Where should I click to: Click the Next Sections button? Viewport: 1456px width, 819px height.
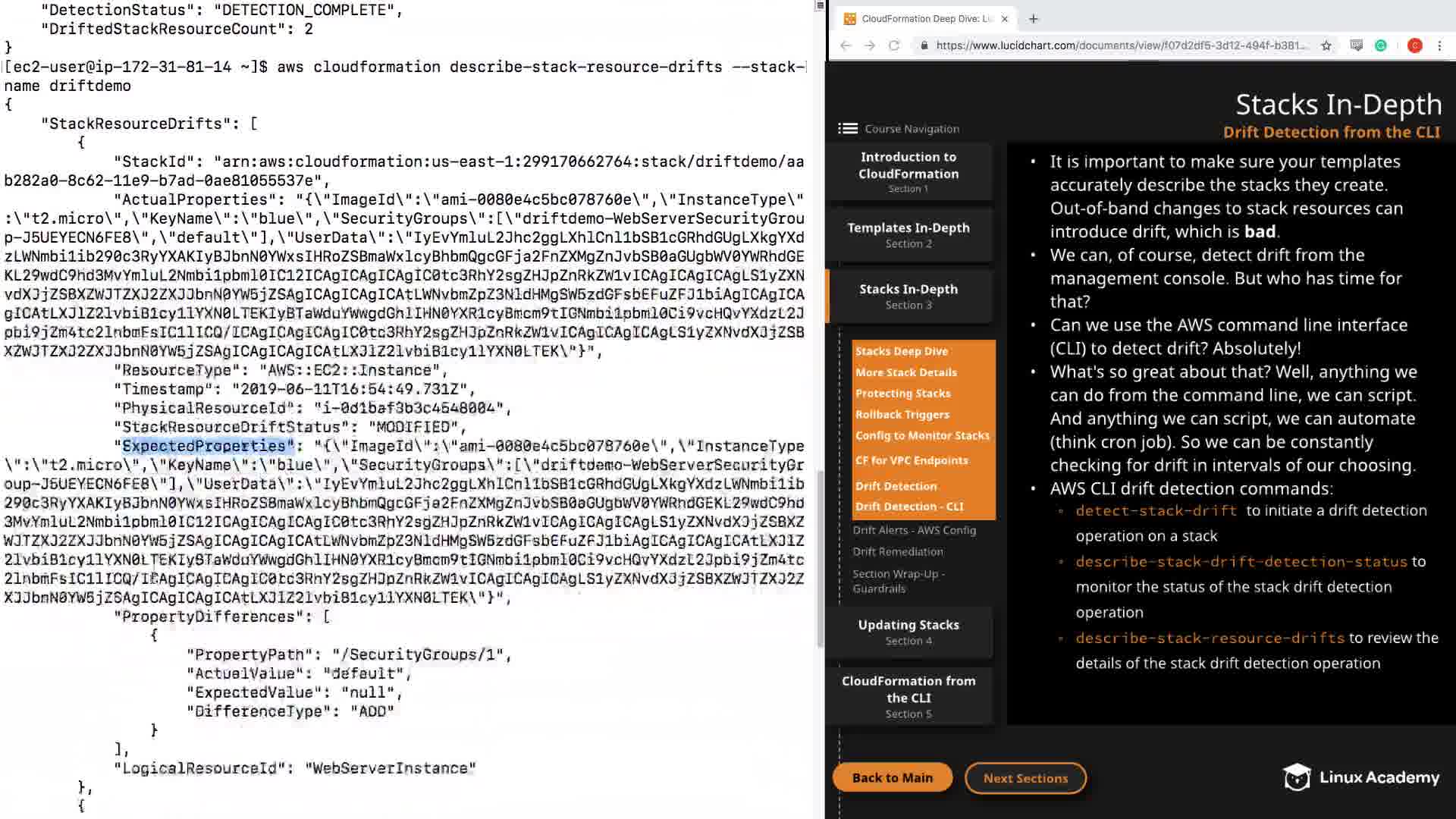[1025, 778]
